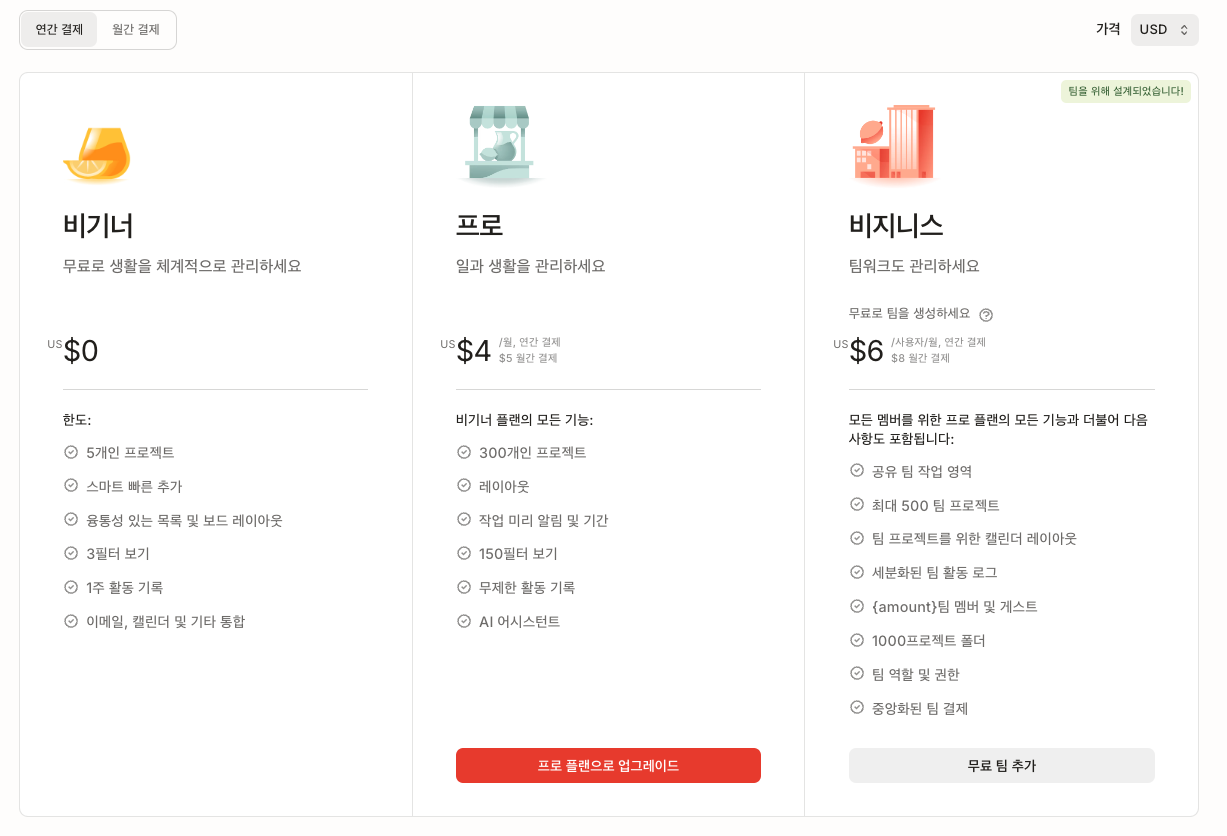Viewport: 1227px width, 836px height.
Task: Click the Pro plan lemonade stand icon
Action: [x=499, y=146]
